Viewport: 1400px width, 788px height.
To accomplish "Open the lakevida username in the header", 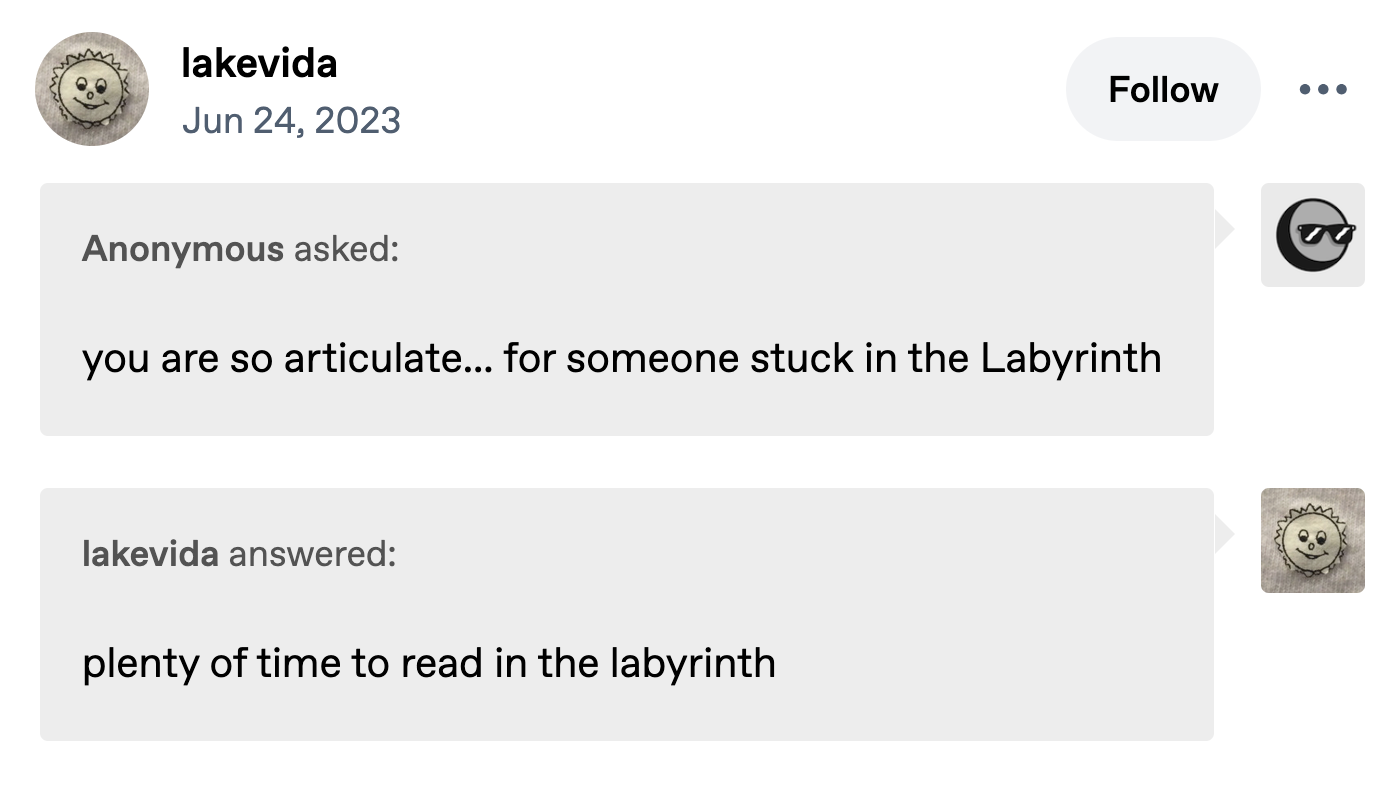I will click(x=259, y=65).
